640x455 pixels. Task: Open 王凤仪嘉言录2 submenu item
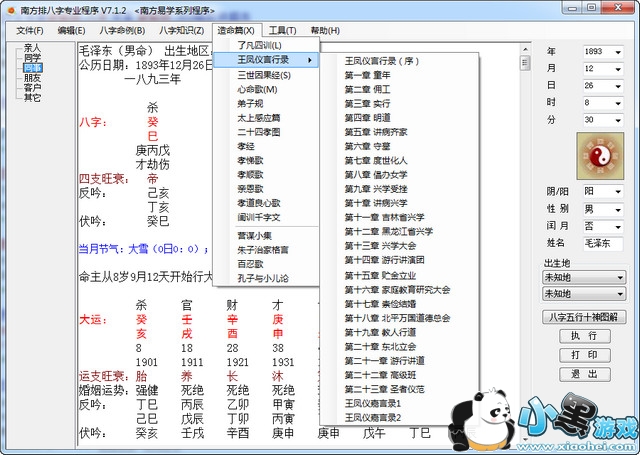tap(399, 418)
